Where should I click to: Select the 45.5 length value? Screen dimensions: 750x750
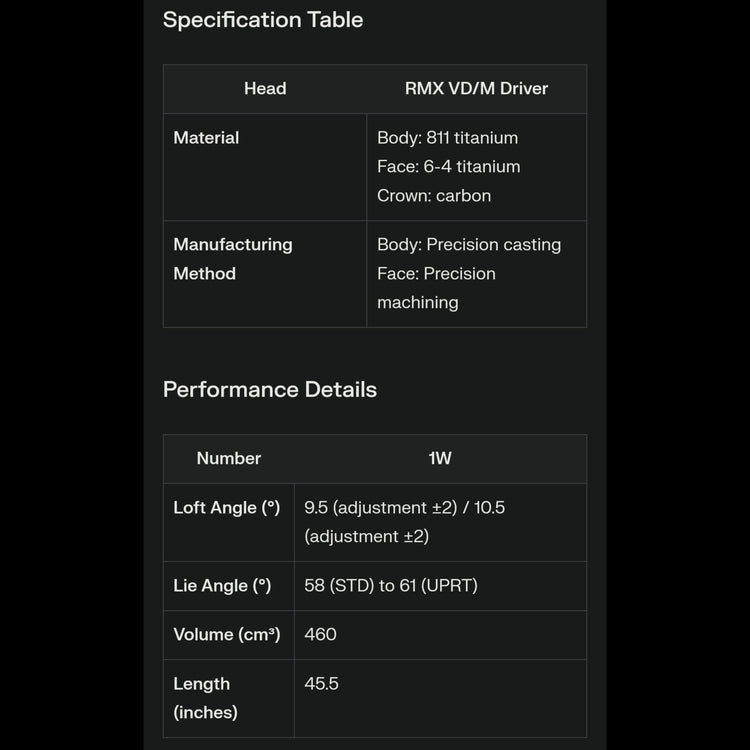[322, 684]
